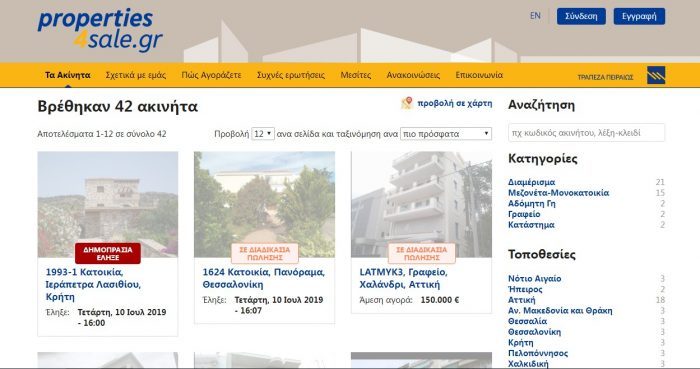Click the properties4sale.gr logo
This screenshot has width=700, height=369.
tap(100, 29)
